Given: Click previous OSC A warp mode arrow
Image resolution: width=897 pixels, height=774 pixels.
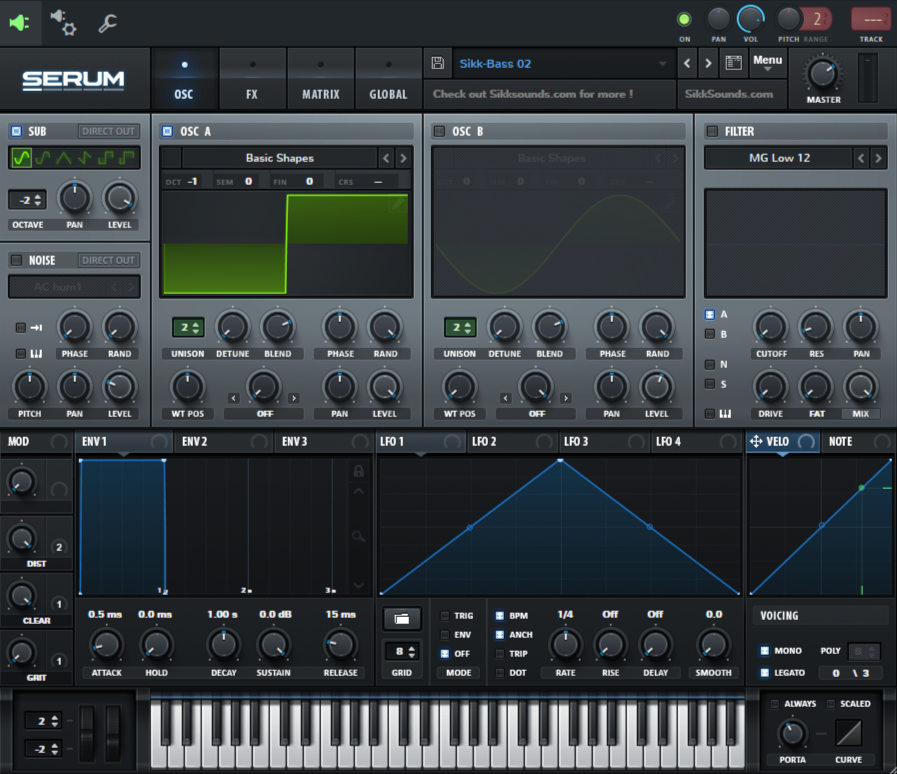Looking at the screenshot, I should pyautogui.click(x=233, y=398).
